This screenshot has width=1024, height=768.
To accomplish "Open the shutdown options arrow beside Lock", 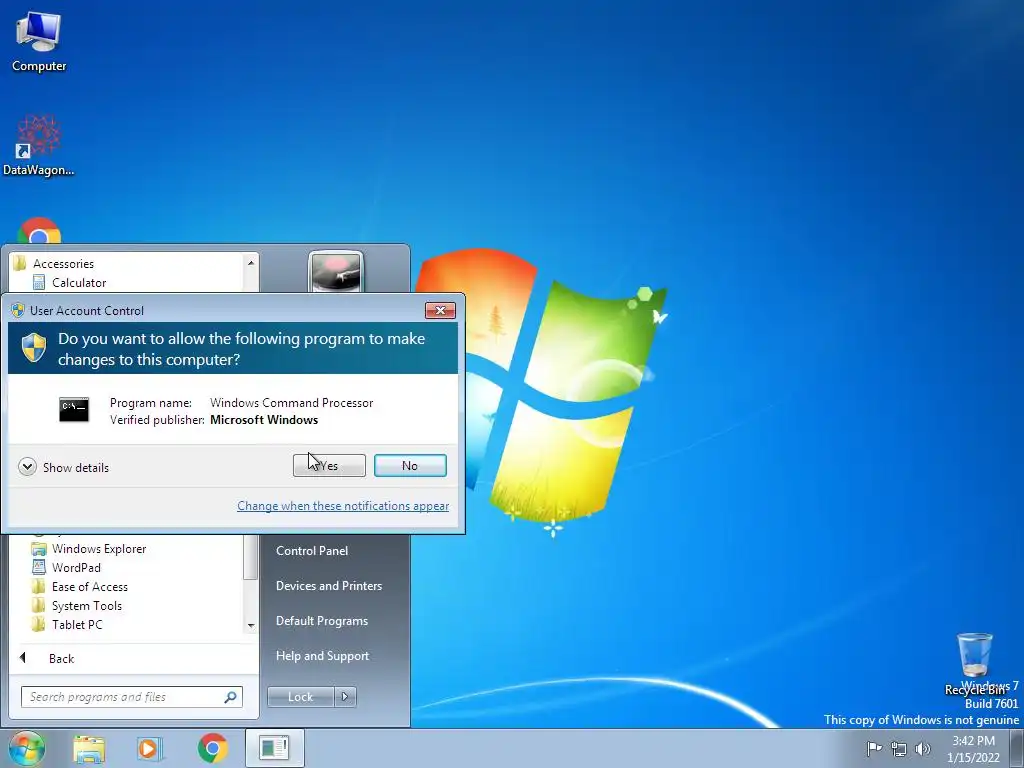I will (345, 697).
